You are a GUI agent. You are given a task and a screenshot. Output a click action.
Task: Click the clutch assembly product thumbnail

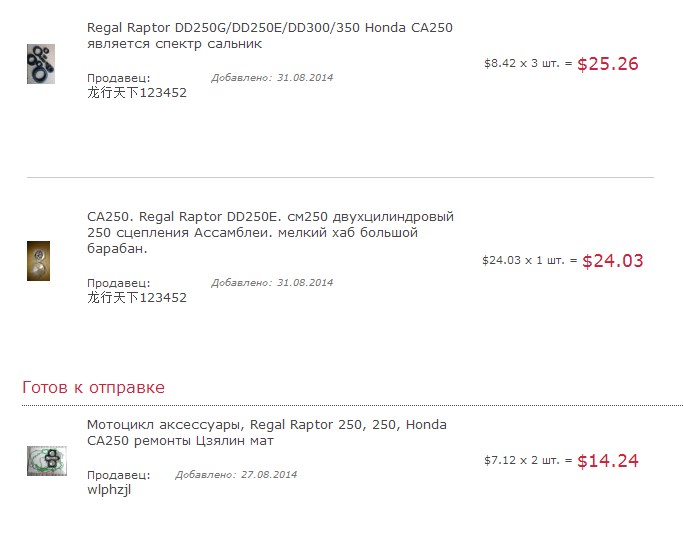[x=38, y=261]
